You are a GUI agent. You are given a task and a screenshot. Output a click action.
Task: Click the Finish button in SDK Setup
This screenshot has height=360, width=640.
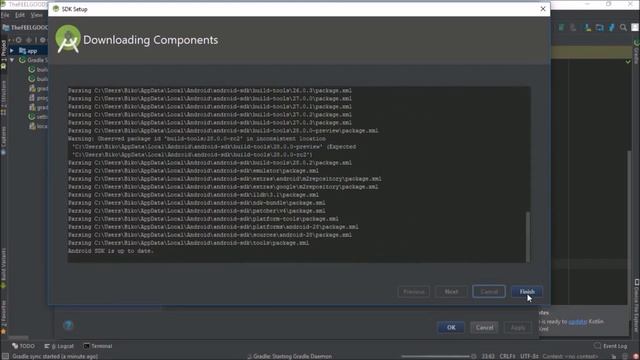[527, 291]
